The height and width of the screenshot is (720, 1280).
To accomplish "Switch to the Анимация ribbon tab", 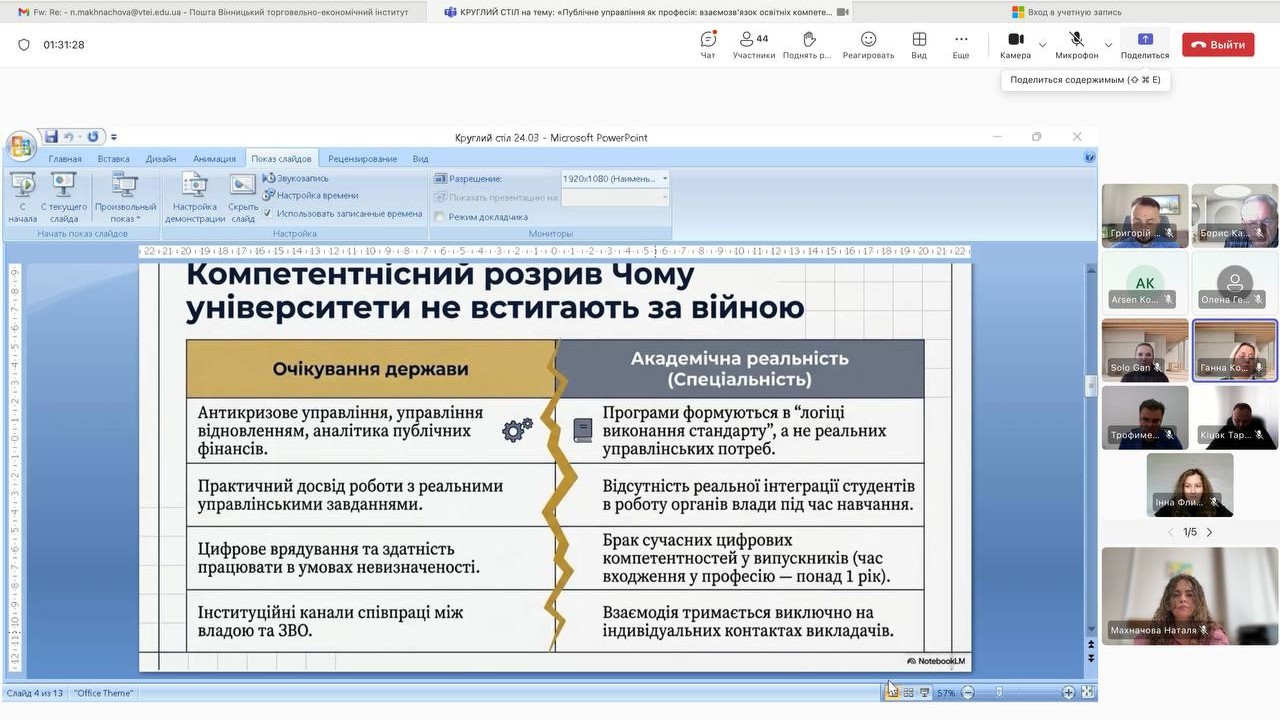I will point(214,159).
